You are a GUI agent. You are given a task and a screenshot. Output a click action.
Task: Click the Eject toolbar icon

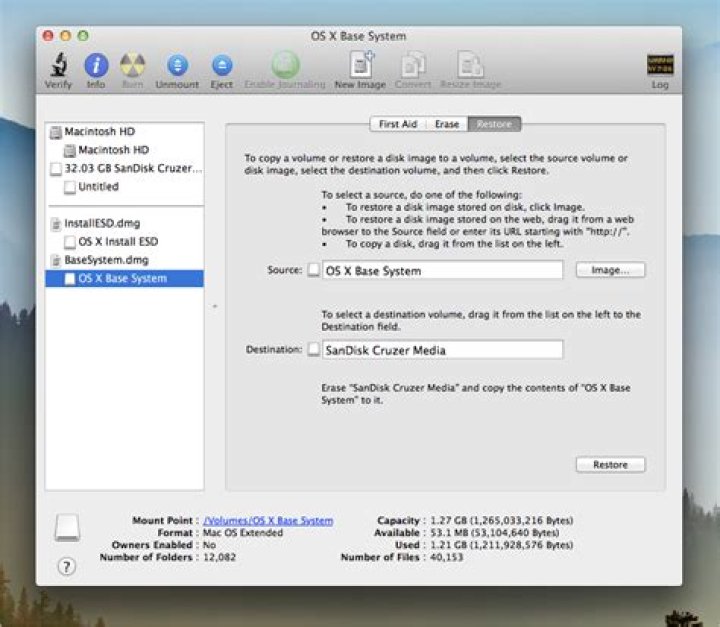point(222,65)
